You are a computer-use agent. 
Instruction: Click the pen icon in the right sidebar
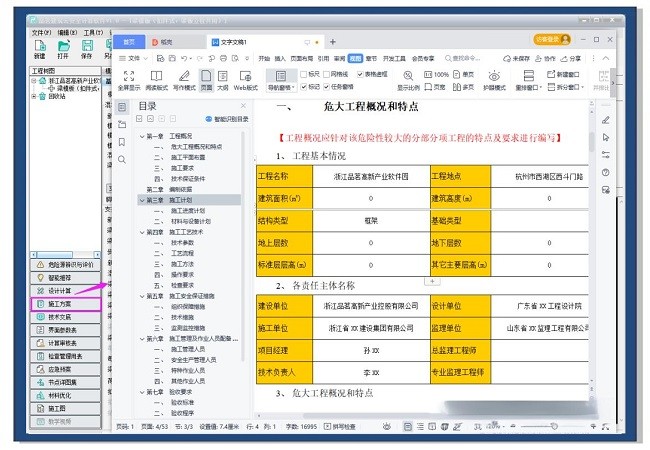coord(606,120)
